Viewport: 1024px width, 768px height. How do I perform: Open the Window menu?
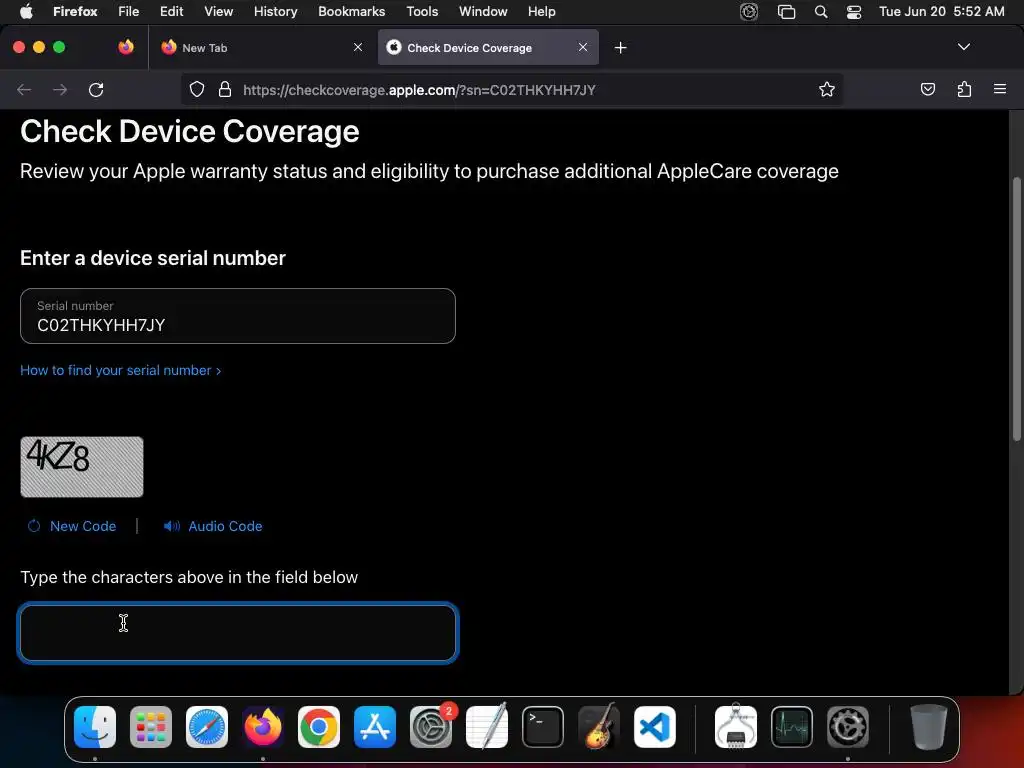coord(483,11)
